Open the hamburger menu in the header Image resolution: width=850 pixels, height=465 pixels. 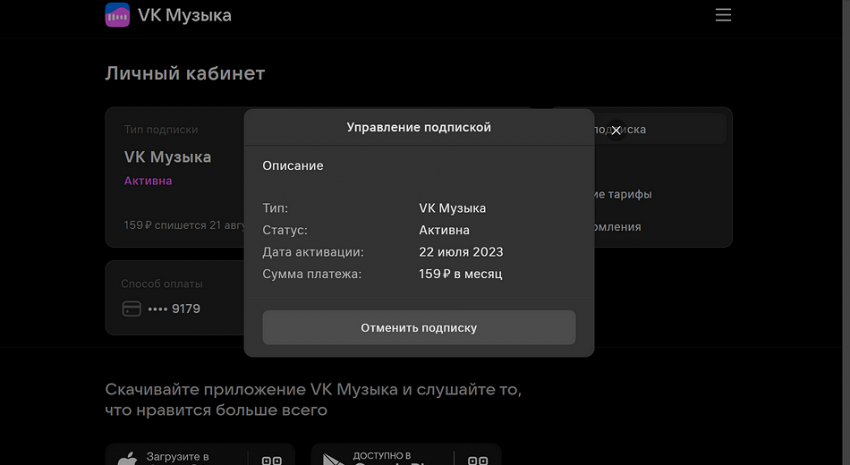point(723,15)
